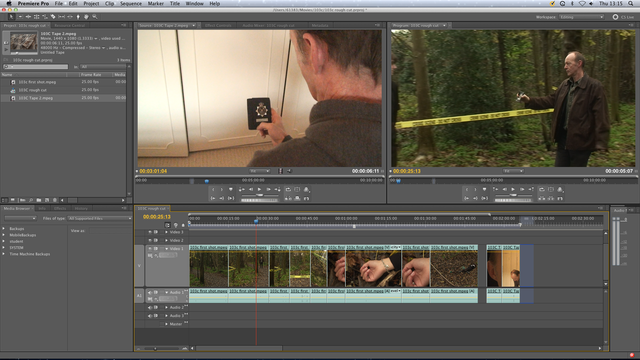Mute Audio 2 track output speaker
Image resolution: width=640 pixels, height=360 pixels.
tap(150, 307)
